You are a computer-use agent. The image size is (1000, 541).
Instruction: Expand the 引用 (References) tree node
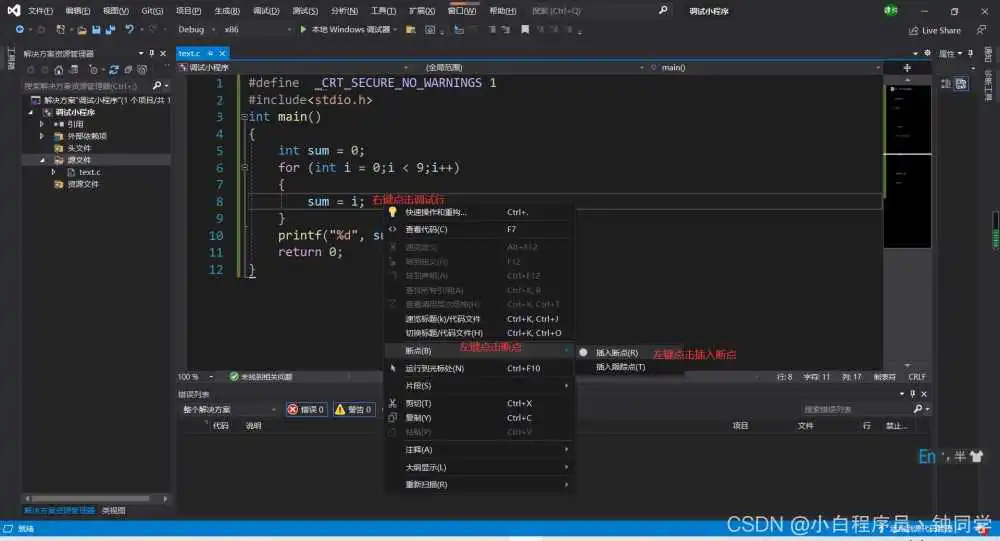(42, 124)
